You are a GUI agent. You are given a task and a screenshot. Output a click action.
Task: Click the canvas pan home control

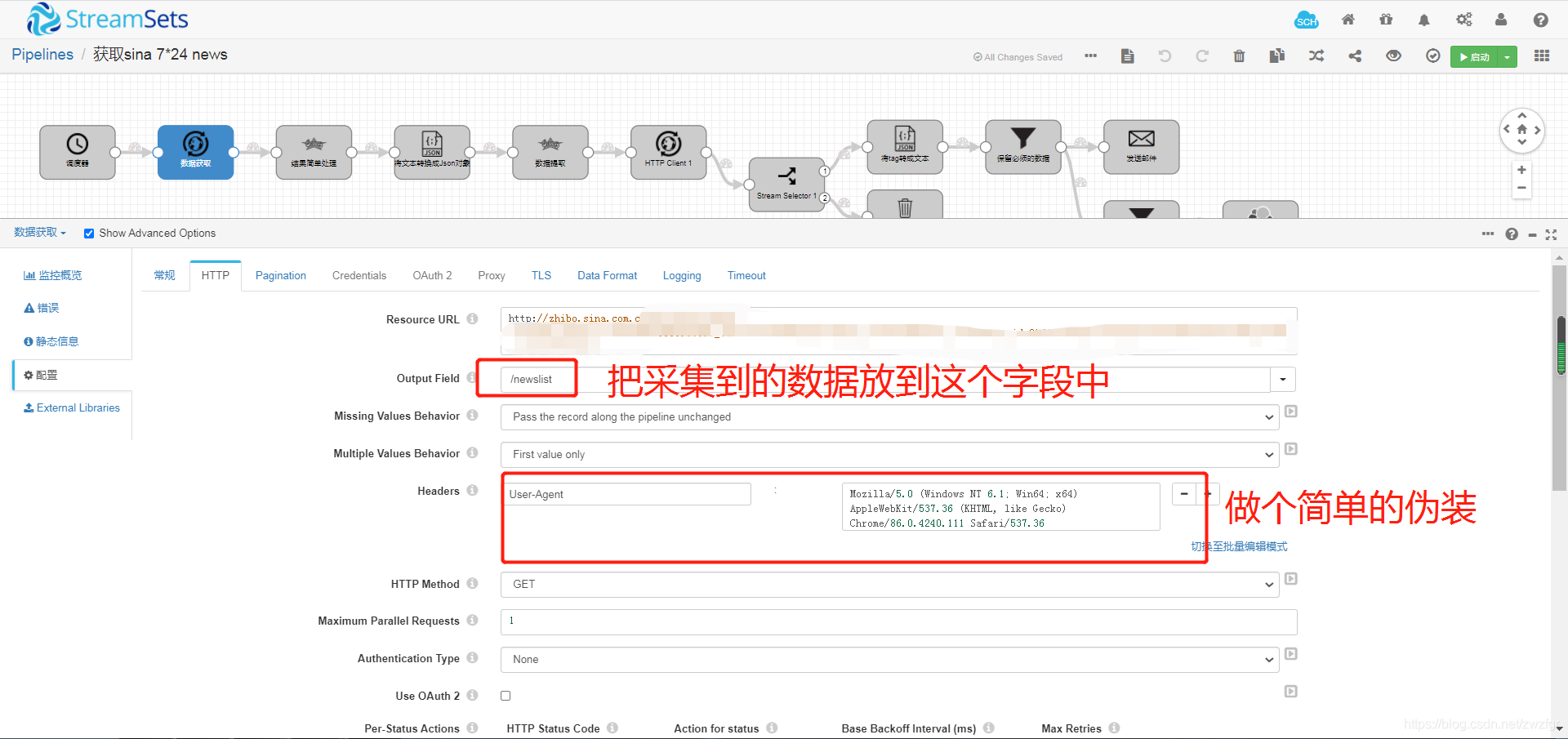[1522, 130]
